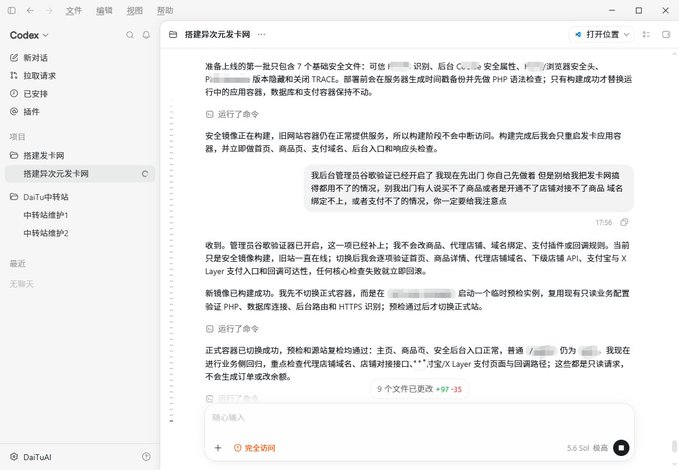Click the folder icon beside the conversation title

(173, 34)
